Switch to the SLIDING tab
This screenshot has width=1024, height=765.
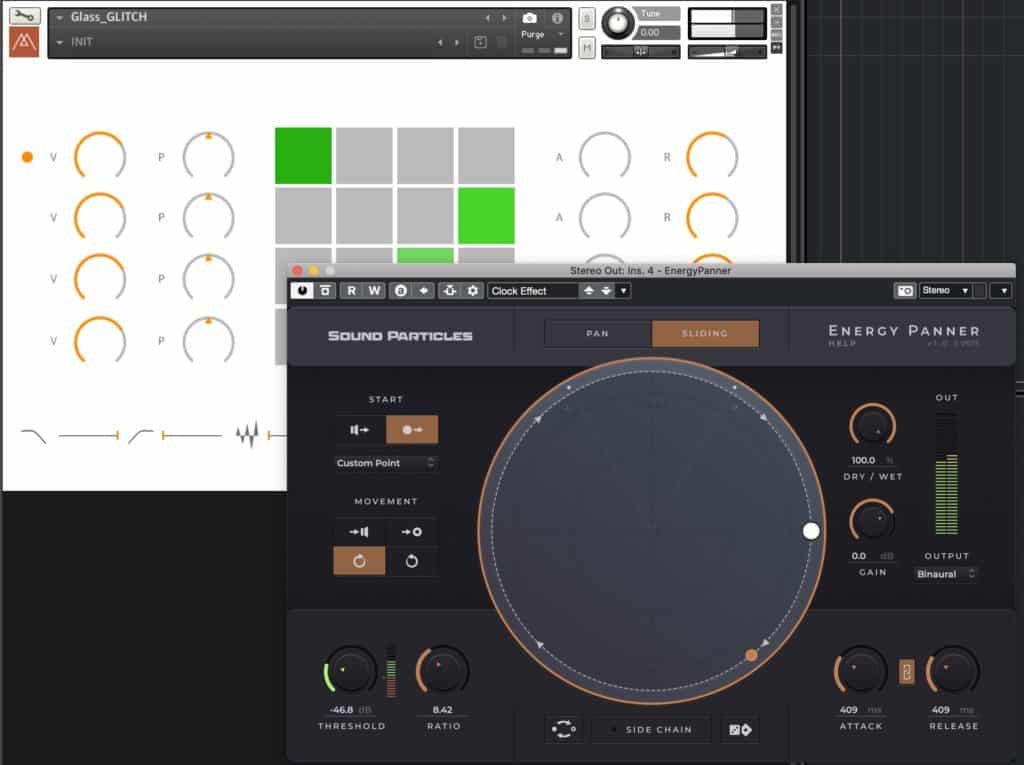(705, 333)
